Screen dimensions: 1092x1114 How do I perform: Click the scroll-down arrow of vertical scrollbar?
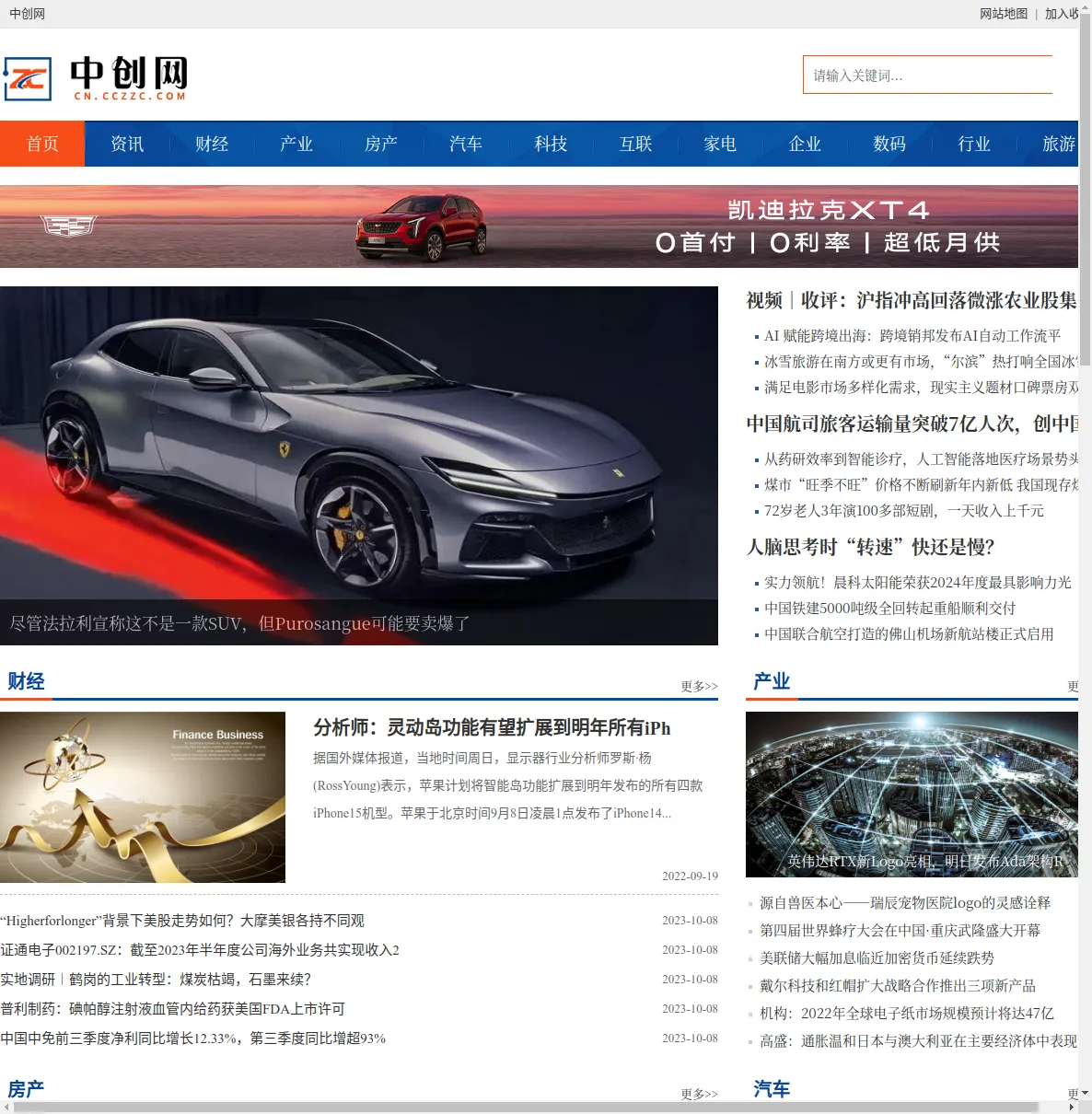click(x=1085, y=1094)
